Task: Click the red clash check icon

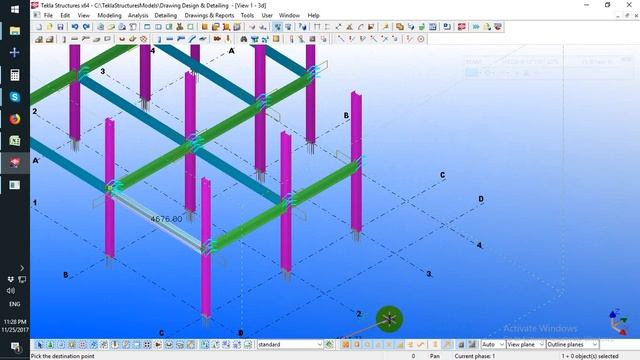Action: pos(462,27)
